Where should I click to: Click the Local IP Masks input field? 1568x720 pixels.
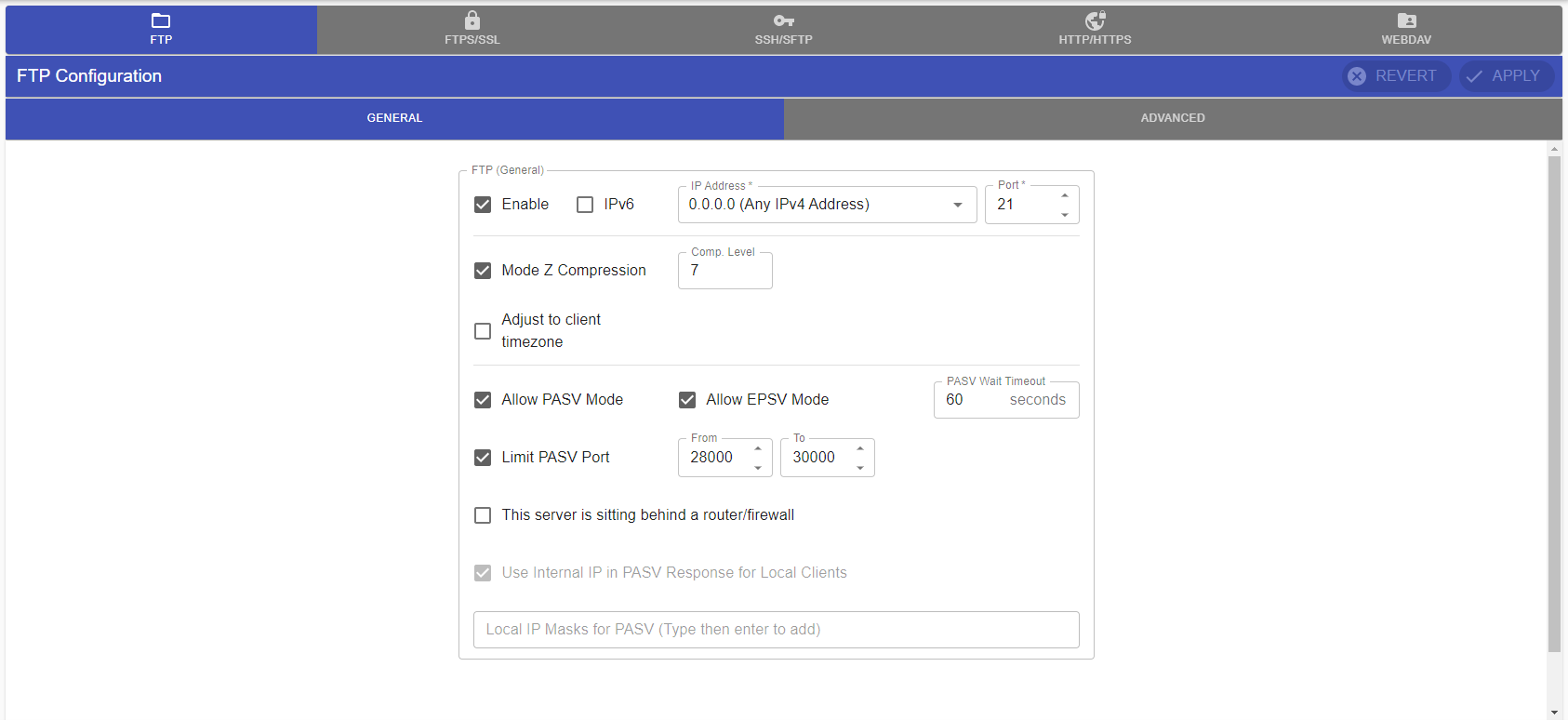point(776,630)
